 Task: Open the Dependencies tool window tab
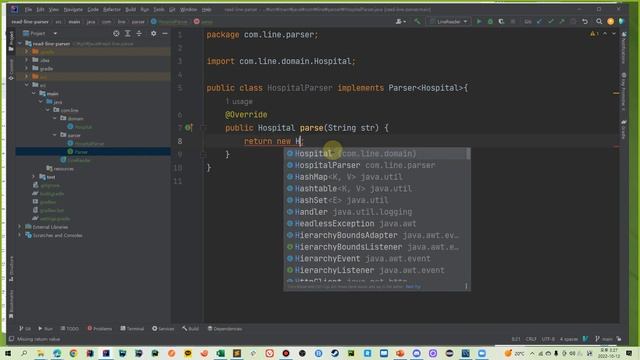coord(224,329)
